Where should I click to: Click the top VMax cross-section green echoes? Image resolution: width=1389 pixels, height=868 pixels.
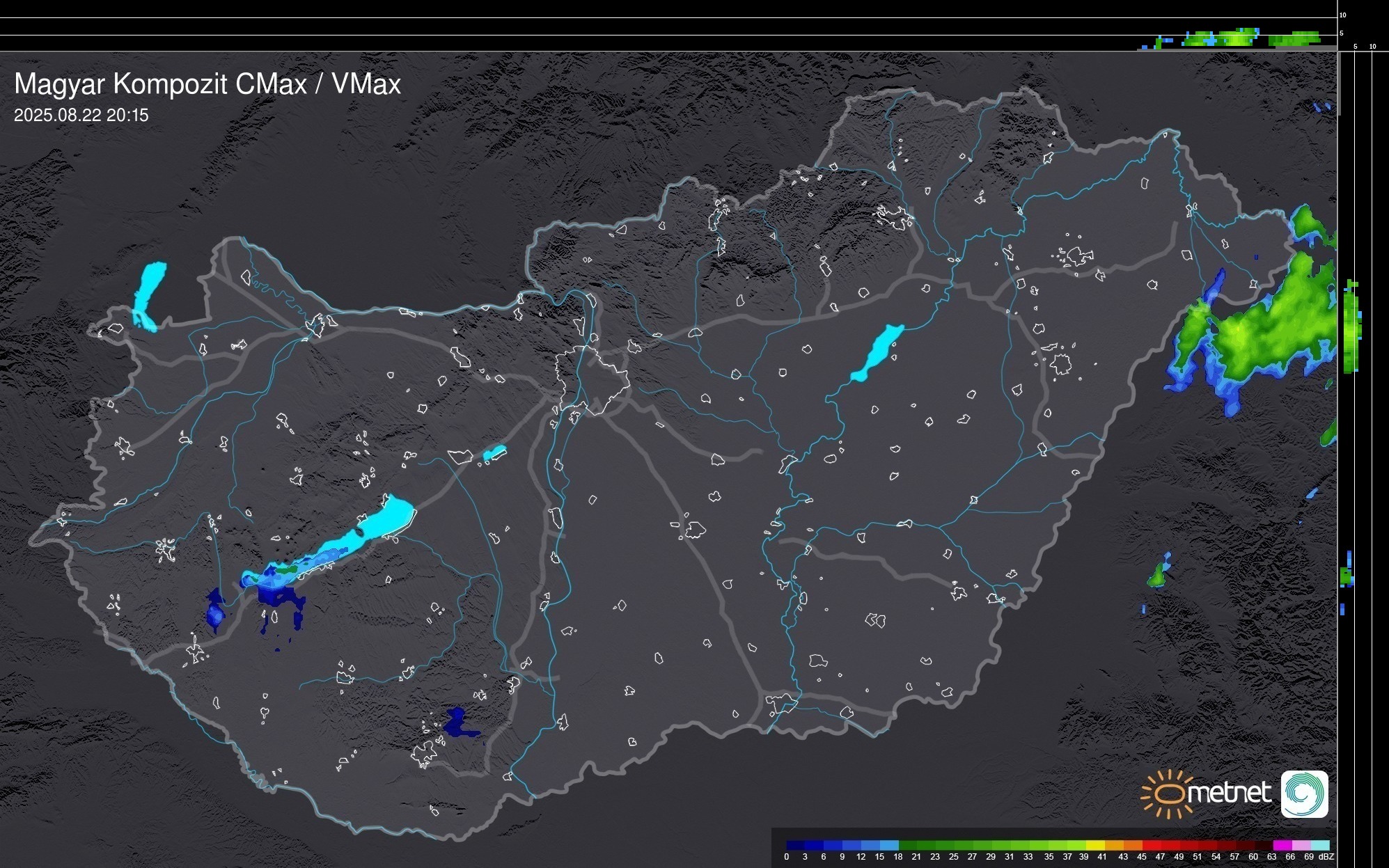pyautogui.click(x=1232, y=38)
